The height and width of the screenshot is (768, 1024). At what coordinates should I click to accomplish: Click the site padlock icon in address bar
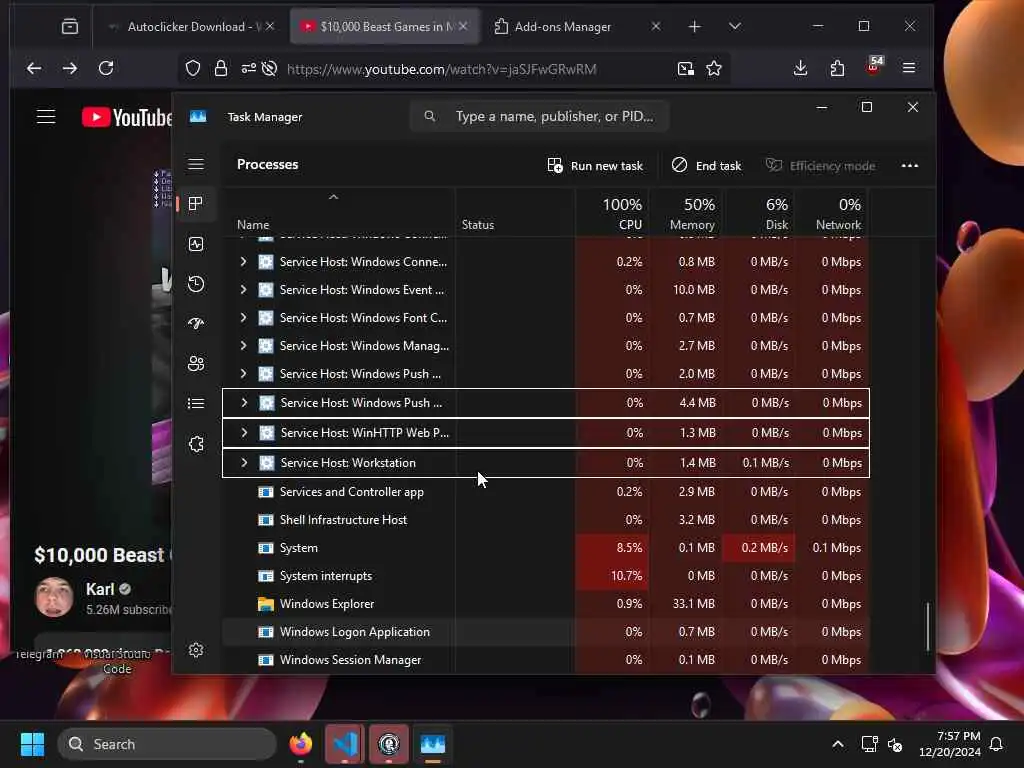[221, 69]
